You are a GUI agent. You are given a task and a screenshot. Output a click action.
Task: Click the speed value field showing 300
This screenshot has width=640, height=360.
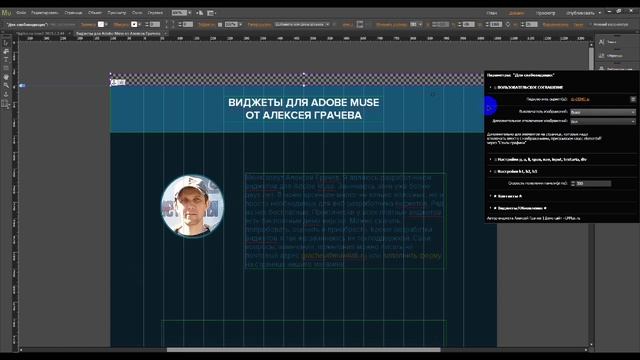click(x=593, y=184)
